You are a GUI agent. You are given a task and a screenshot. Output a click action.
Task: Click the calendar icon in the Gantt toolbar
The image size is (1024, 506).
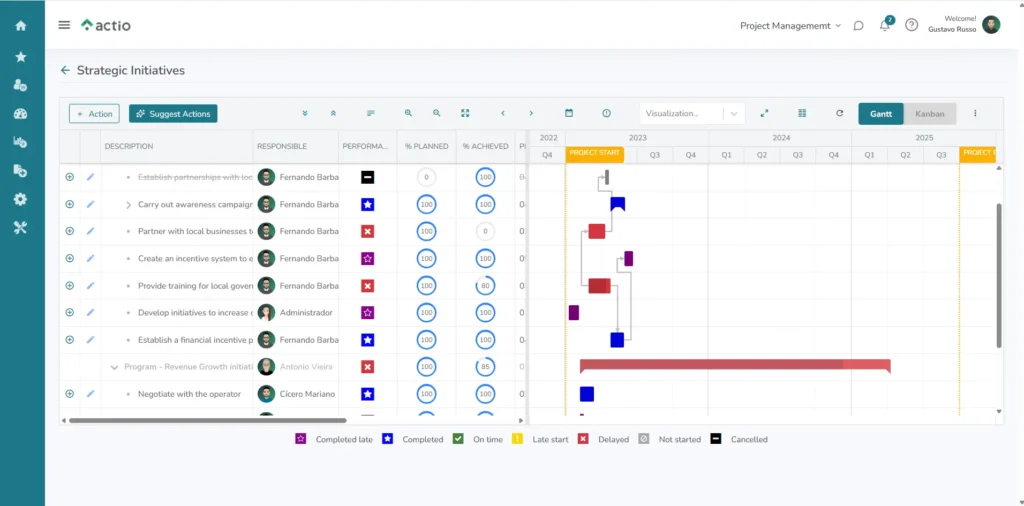569,114
